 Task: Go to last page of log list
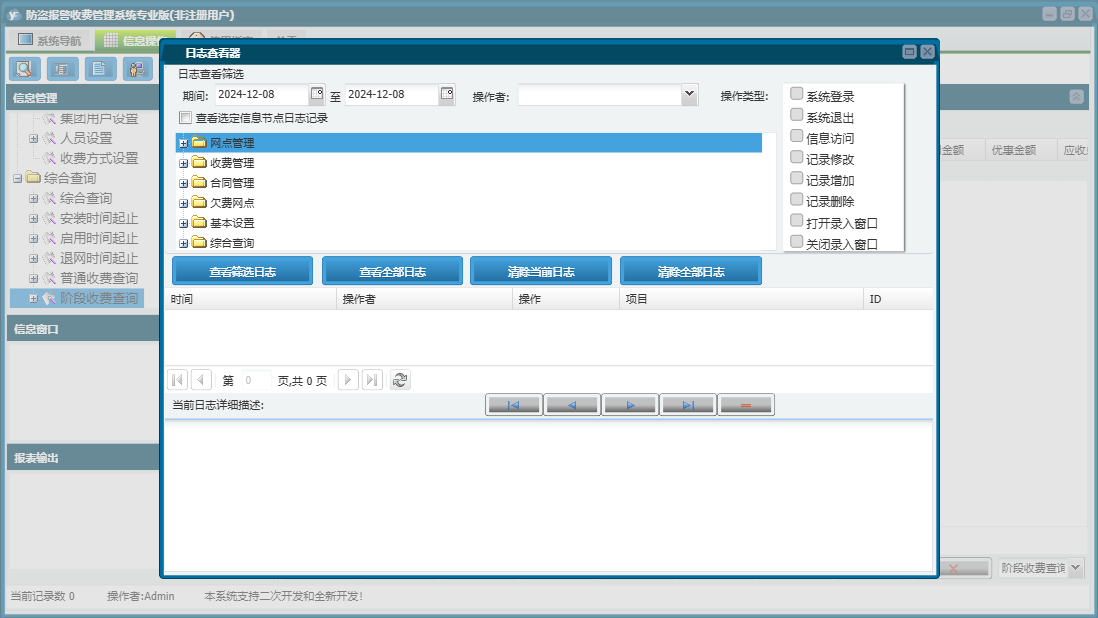tap(372, 380)
